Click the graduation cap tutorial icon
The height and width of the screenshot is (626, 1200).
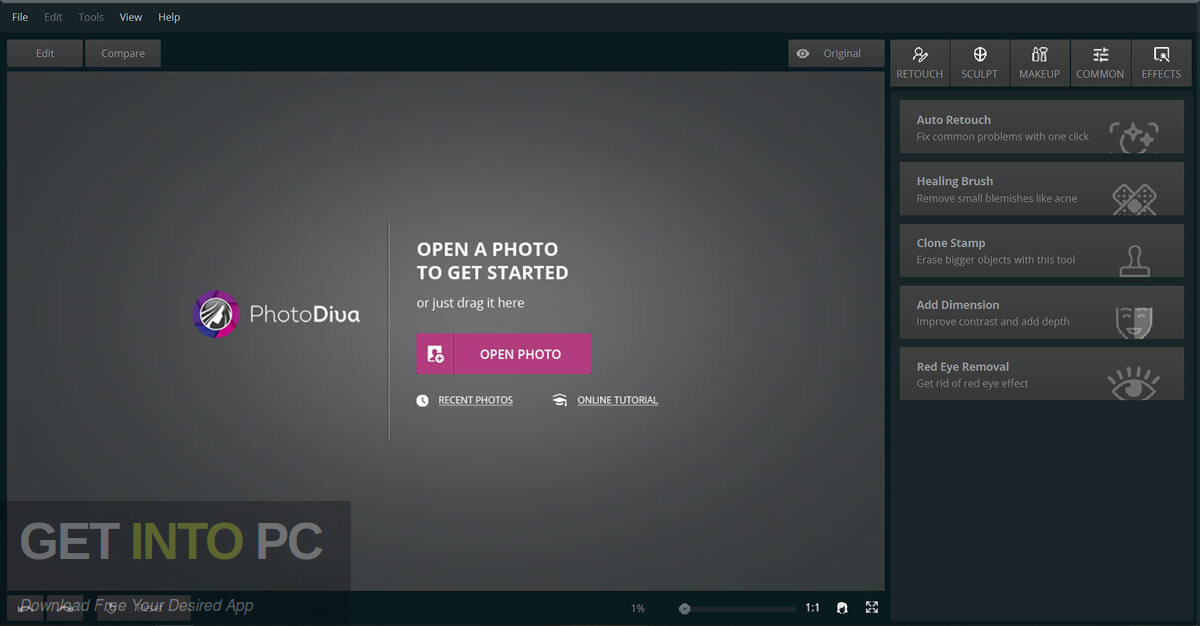coord(559,400)
